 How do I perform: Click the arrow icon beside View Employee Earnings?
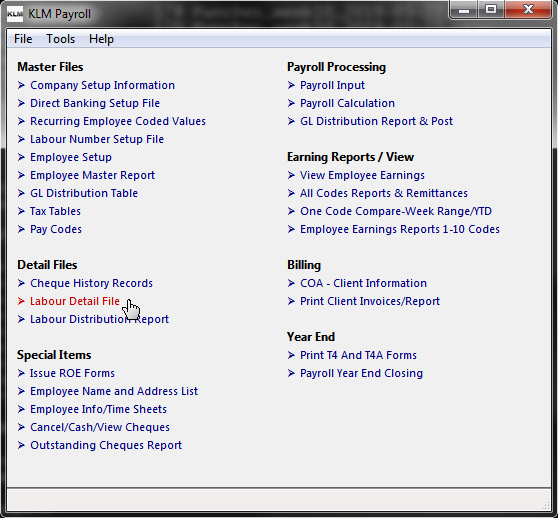tap(291, 175)
